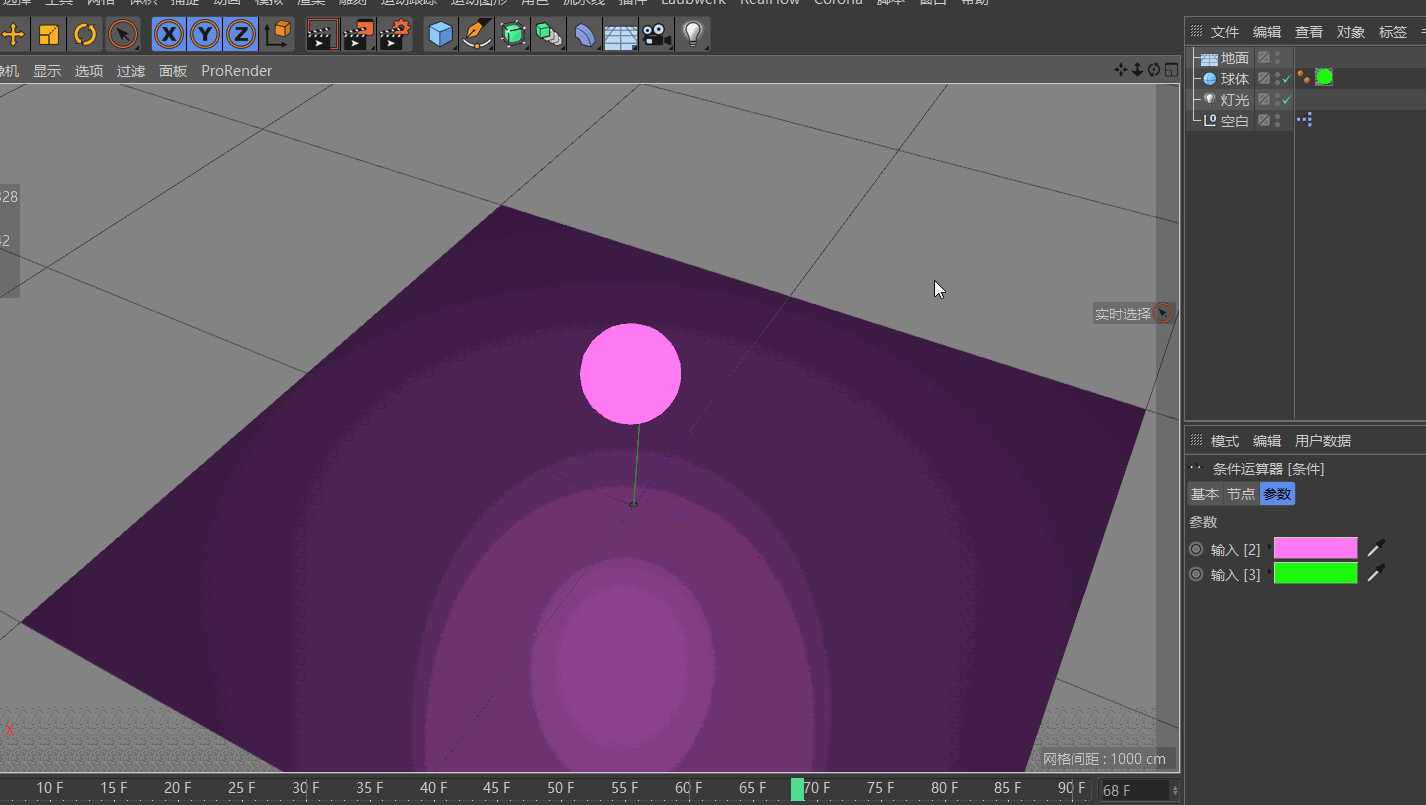The width and height of the screenshot is (1426, 805).
Task: Open Attribute Manager 模式 menu
Action: (1225, 441)
